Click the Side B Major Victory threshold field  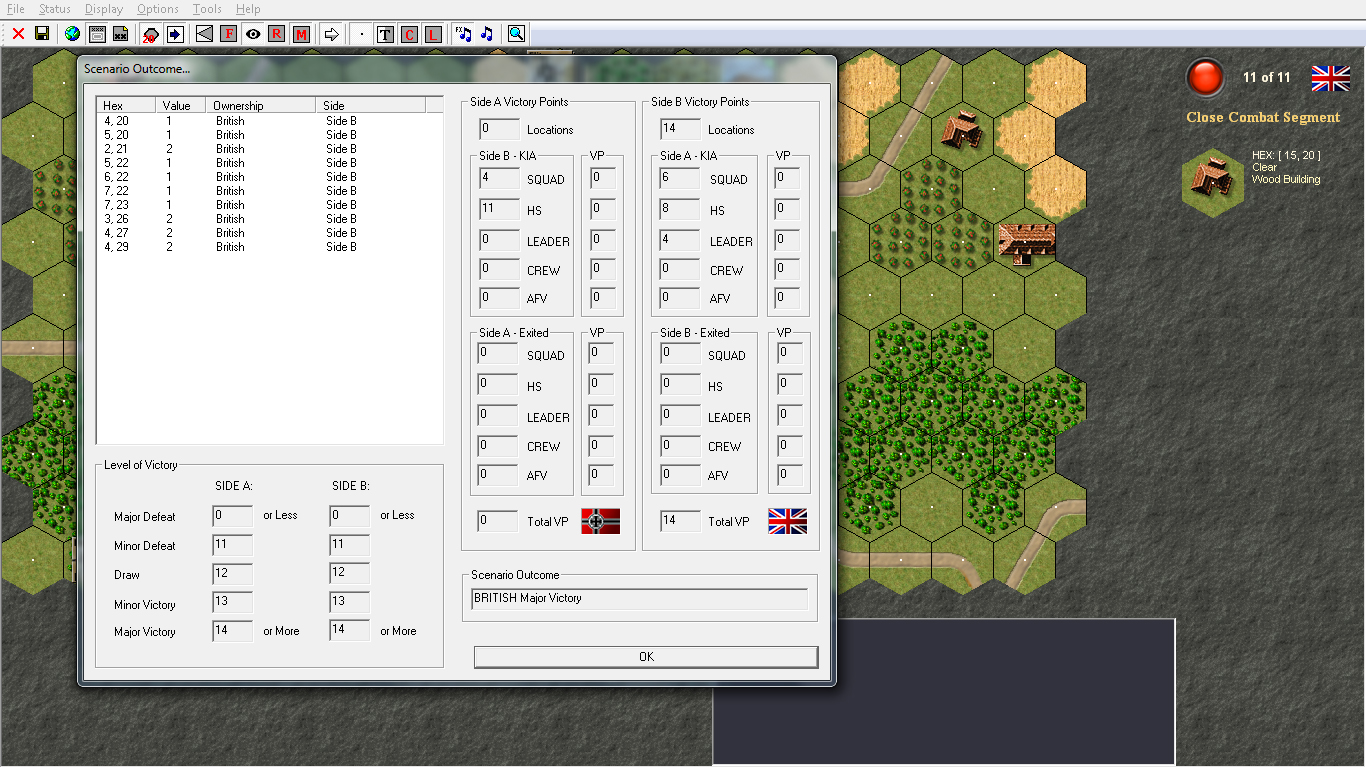[x=349, y=631]
